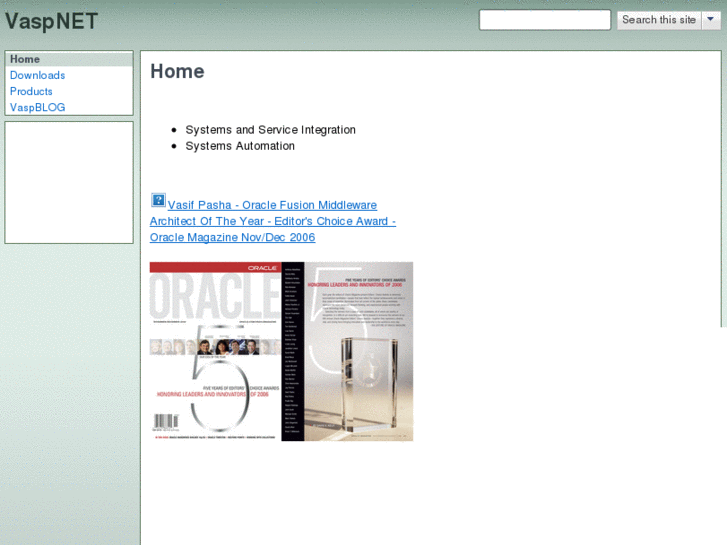Open the Search this site dropdown arrow

coord(711,20)
